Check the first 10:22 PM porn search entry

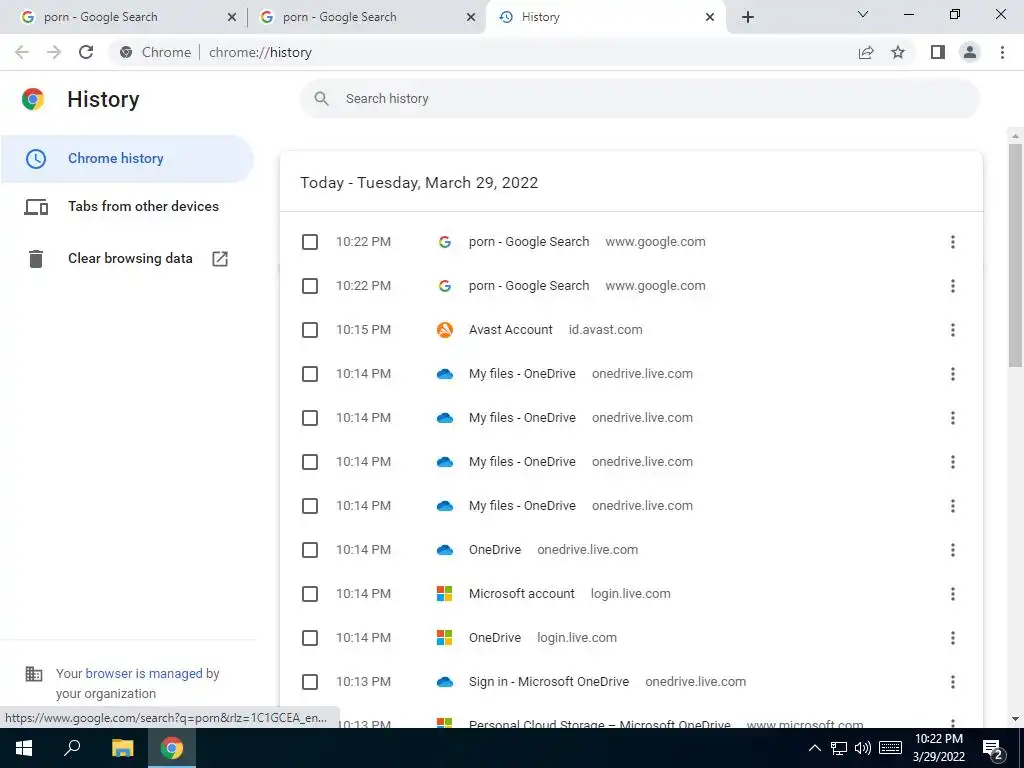click(310, 242)
